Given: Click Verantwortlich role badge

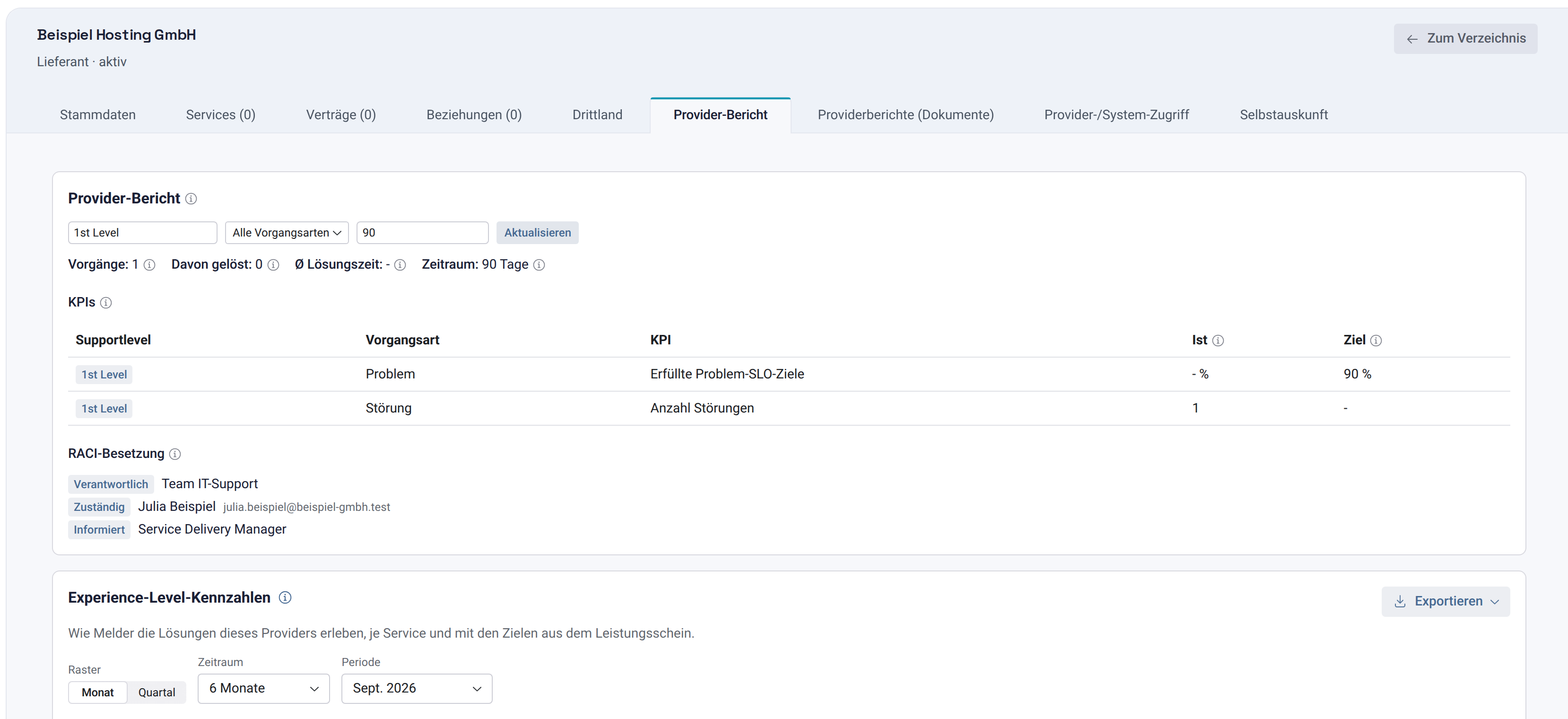Looking at the screenshot, I should point(111,484).
